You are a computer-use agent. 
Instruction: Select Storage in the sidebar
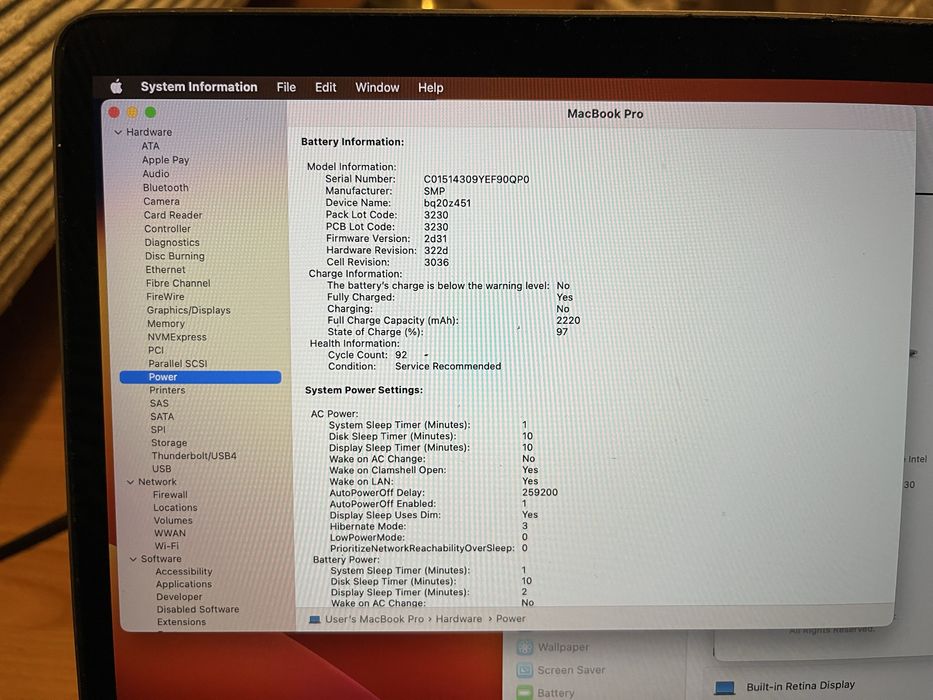point(169,443)
